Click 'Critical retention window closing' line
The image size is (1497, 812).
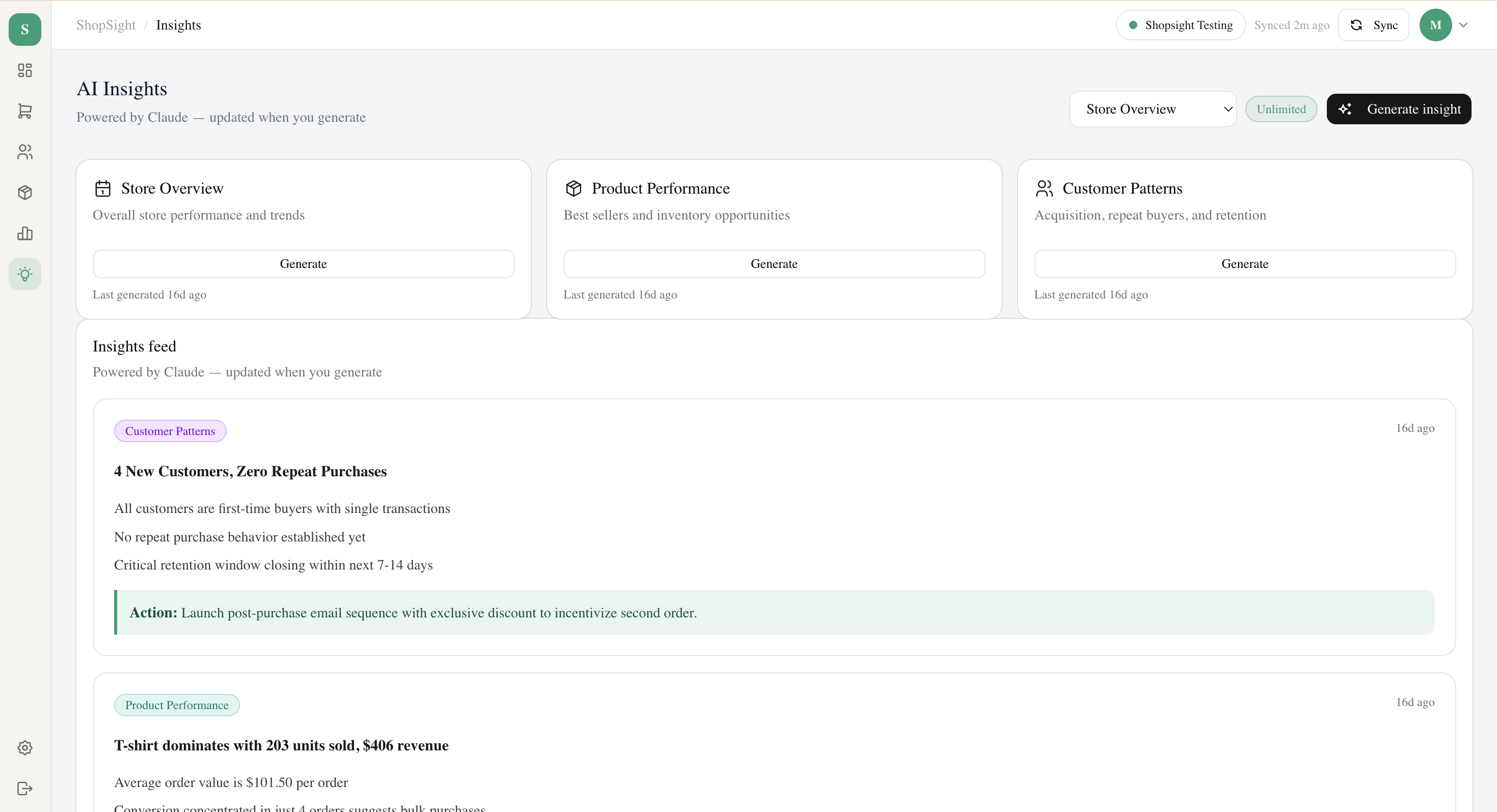[273, 565]
